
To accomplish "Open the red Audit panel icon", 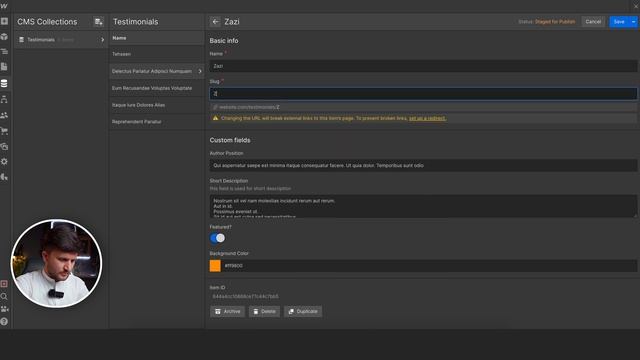I will tap(4, 284).
